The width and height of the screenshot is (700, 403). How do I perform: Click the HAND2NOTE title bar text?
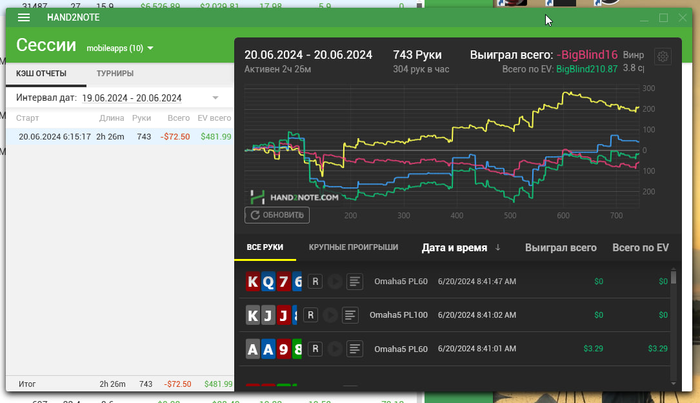tap(73, 17)
